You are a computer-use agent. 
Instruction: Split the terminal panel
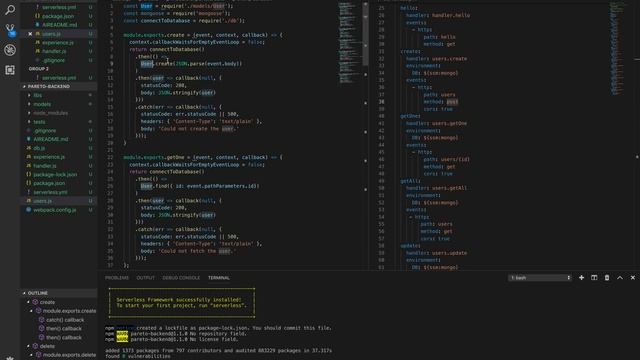[594, 278]
